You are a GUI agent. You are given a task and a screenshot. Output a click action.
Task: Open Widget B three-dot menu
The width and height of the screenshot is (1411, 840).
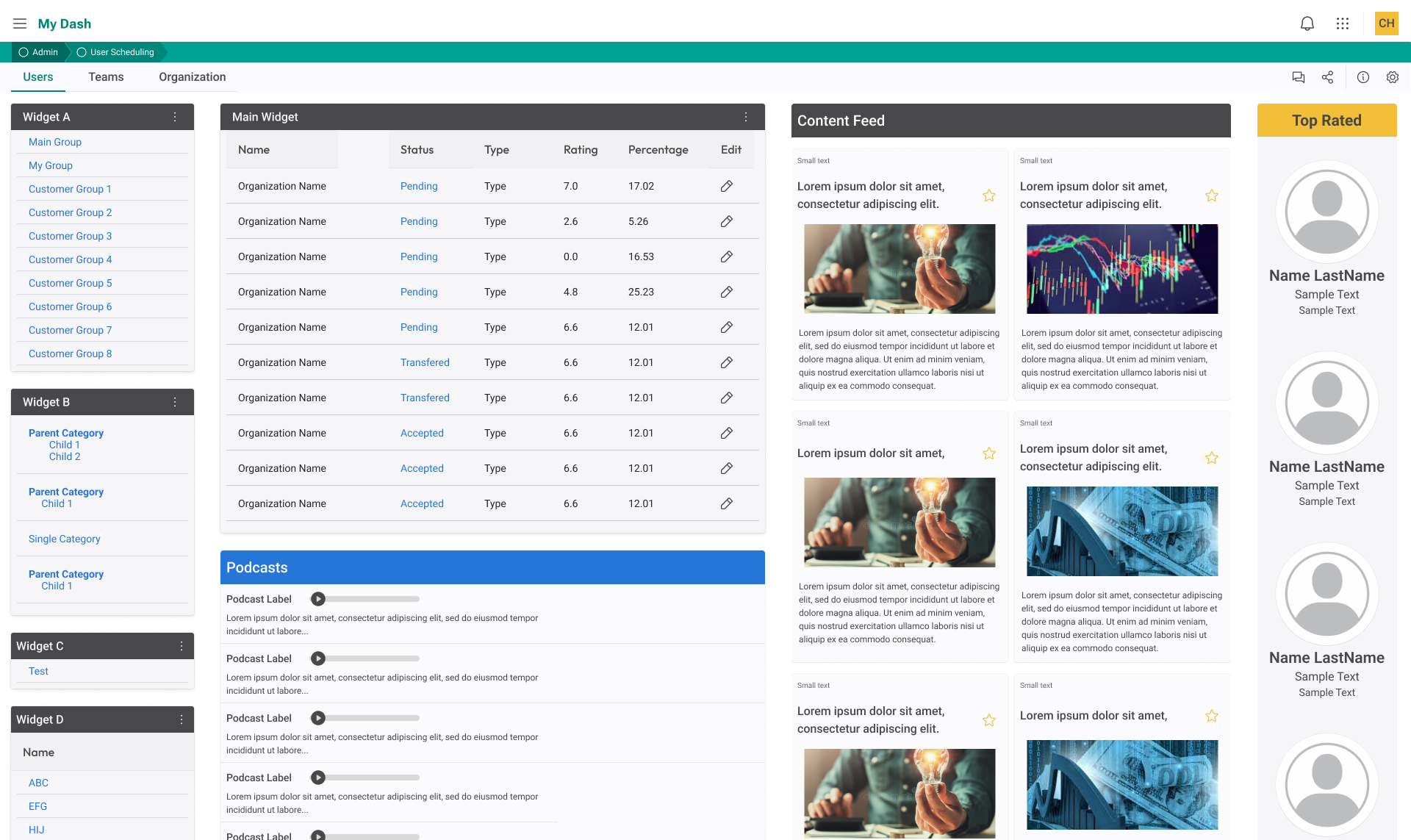point(175,402)
